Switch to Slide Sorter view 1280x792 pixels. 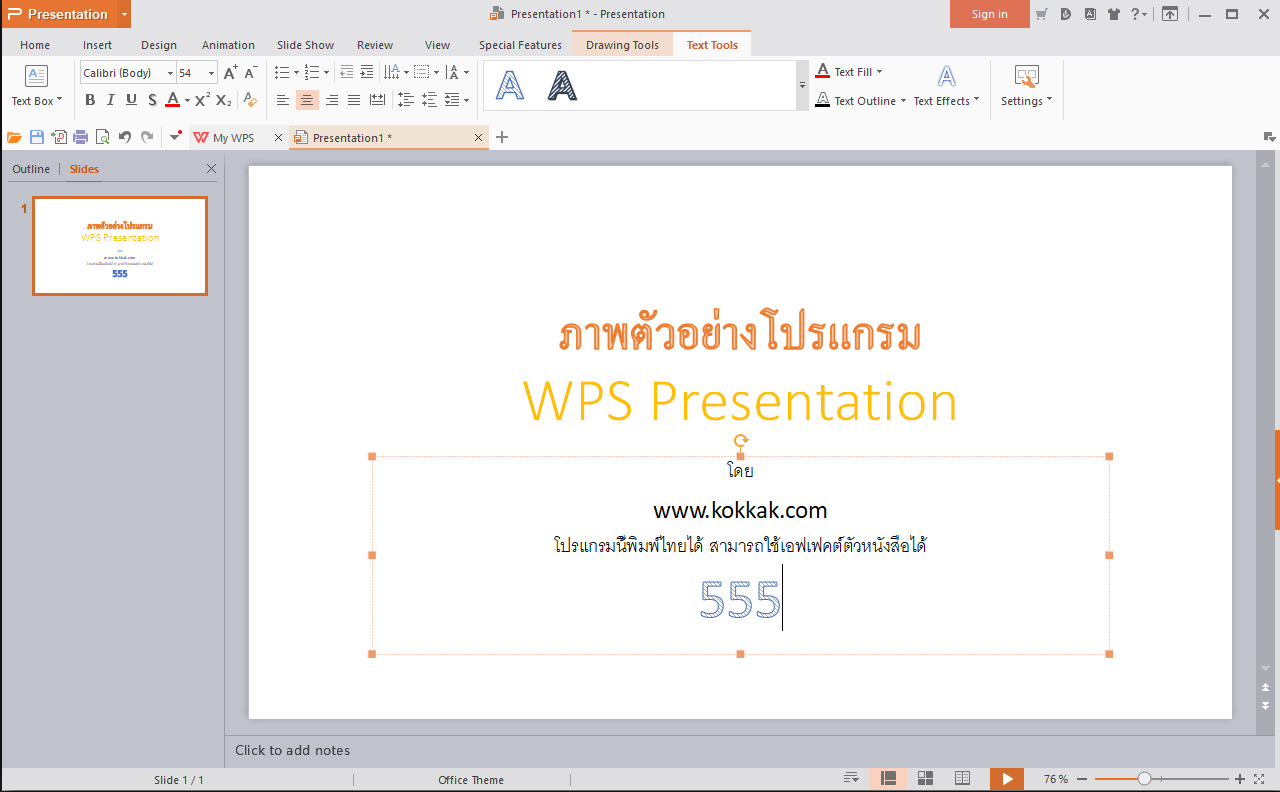(x=925, y=778)
